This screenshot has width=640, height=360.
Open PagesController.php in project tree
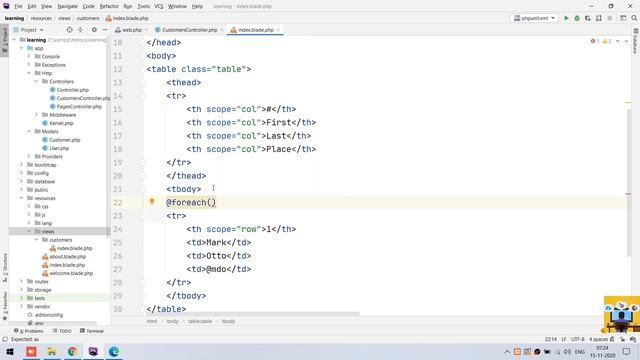coord(76,107)
